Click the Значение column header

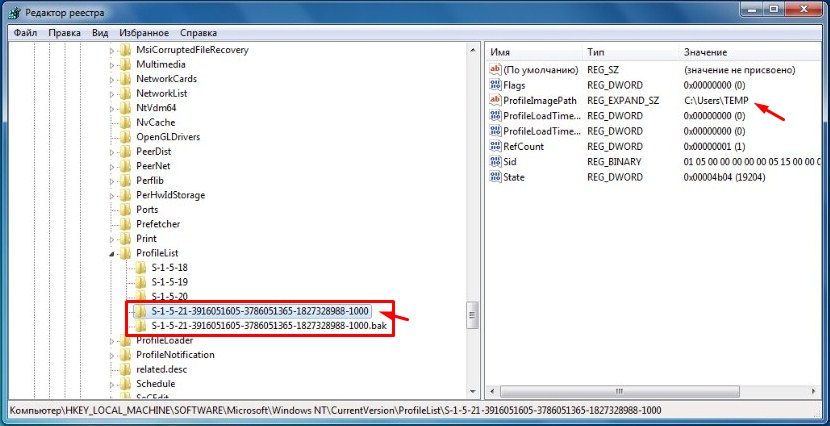pos(707,51)
